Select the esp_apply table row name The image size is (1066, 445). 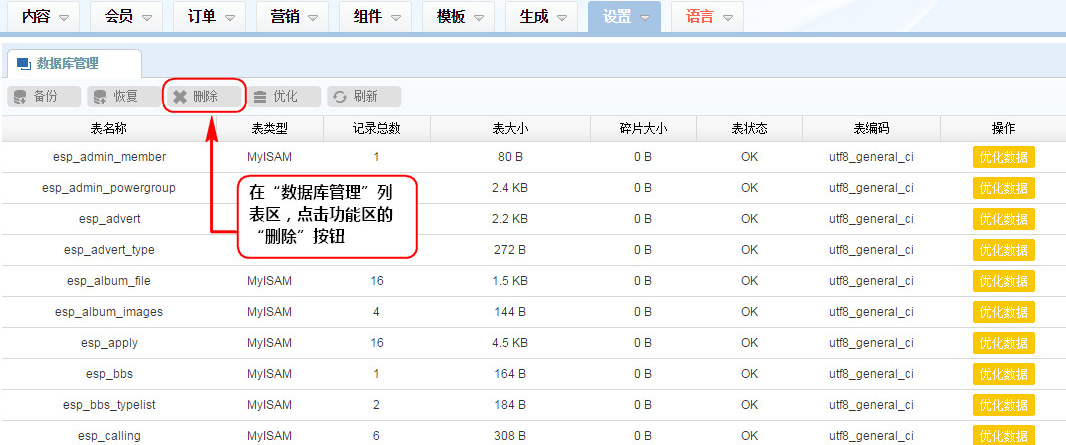coord(109,343)
